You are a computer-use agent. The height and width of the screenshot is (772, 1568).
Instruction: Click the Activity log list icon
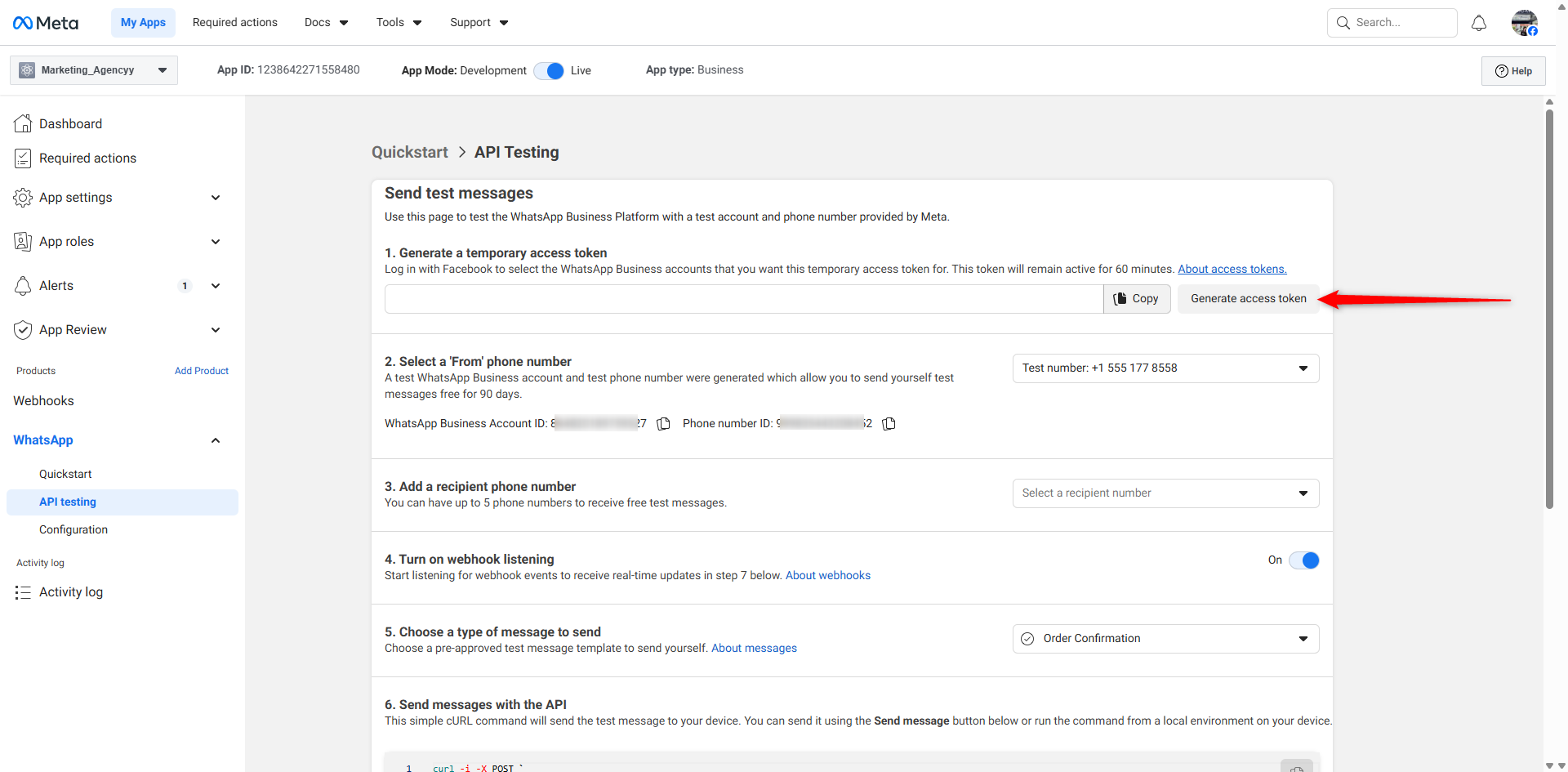[23, 592]
